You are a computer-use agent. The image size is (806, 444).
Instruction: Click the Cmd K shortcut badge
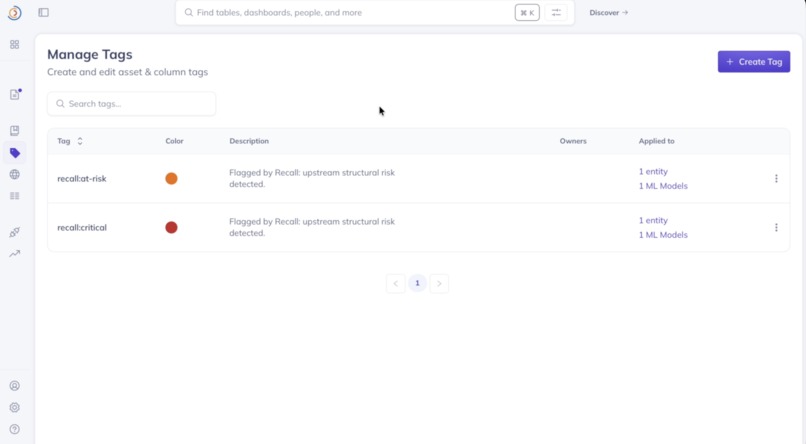tap(527, 12)
